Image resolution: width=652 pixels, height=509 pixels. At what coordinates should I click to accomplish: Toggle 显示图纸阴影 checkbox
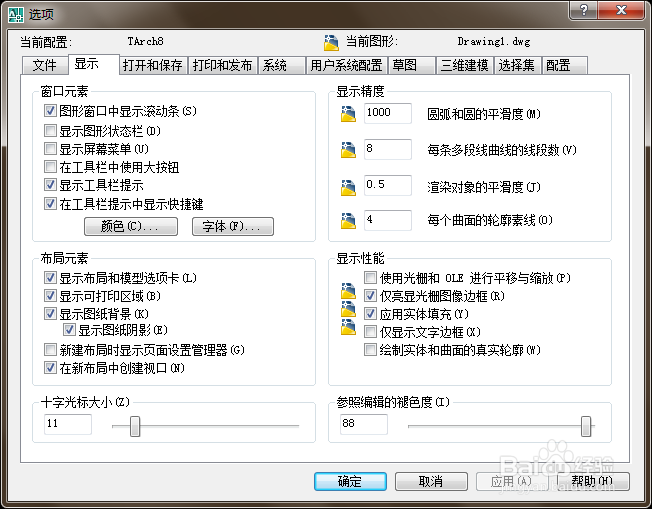(x=69, y=330)
